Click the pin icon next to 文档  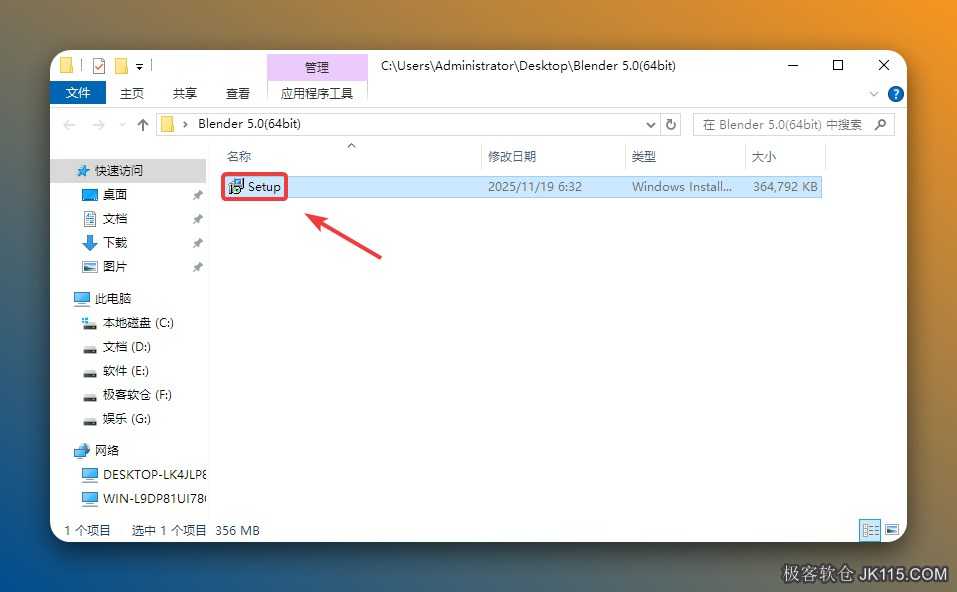(197, 219)
